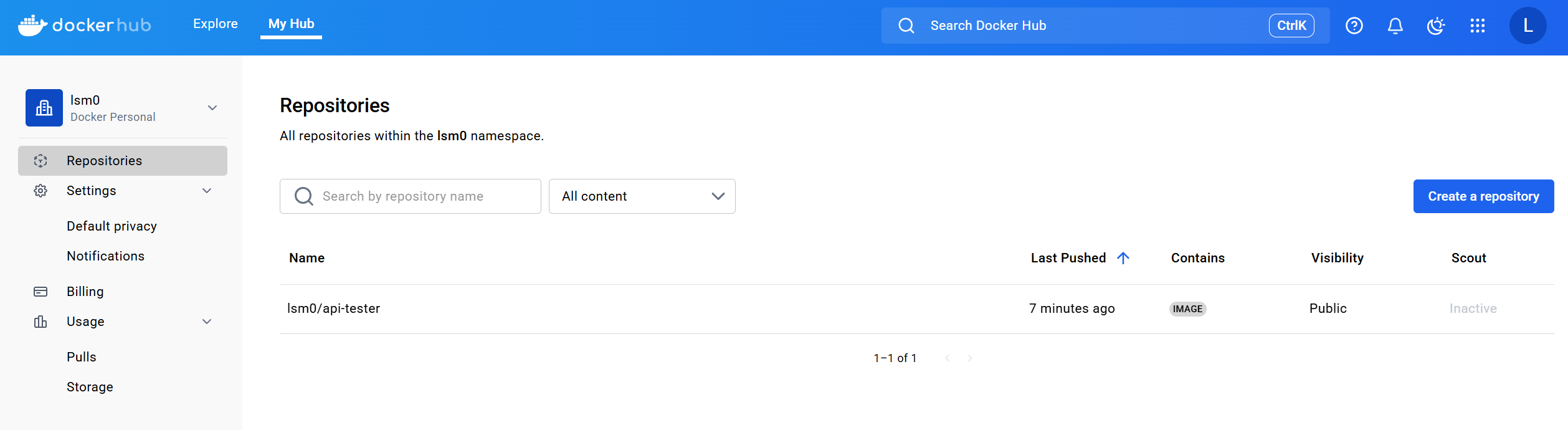Click the Docker Personal plan label
Screen dimensions: 1568x430
coord(113,117)
